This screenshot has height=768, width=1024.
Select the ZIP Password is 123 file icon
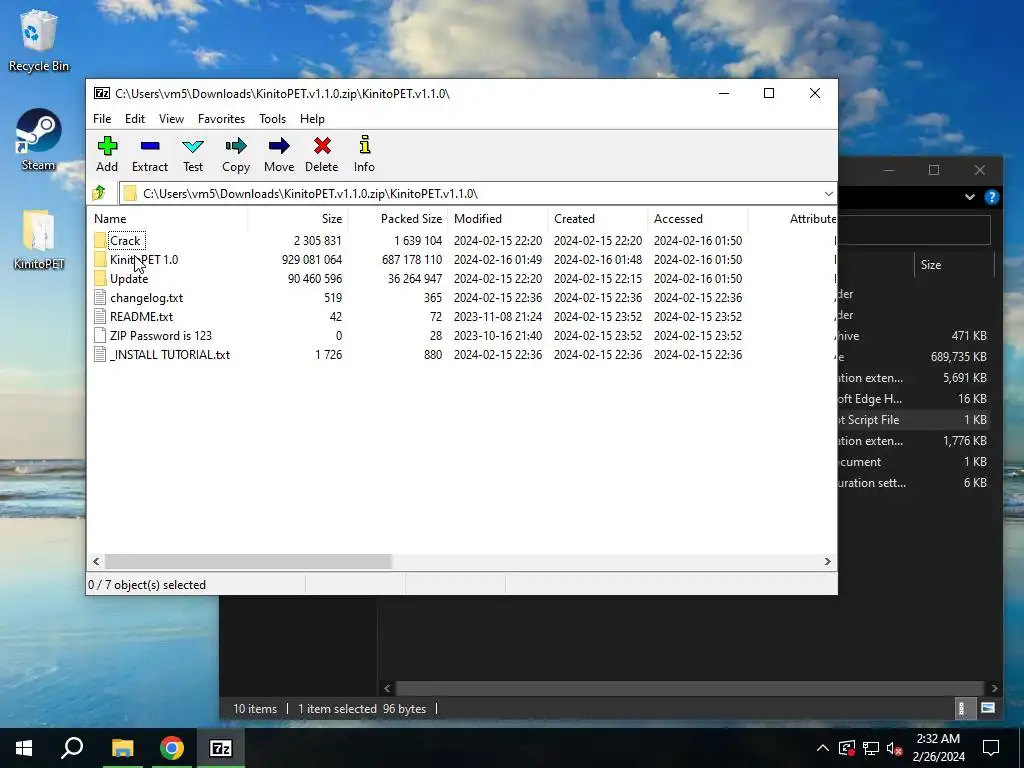(x=100, y=336)
